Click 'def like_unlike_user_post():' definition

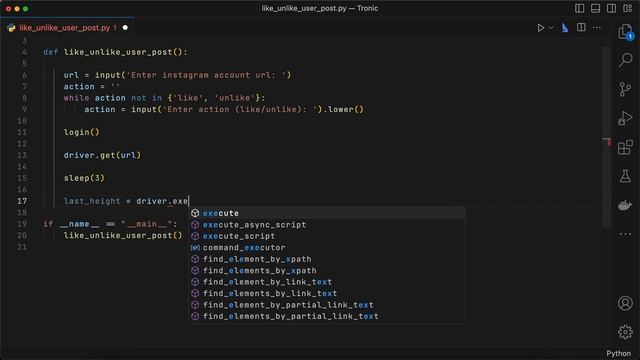click(x=115, y=52)
